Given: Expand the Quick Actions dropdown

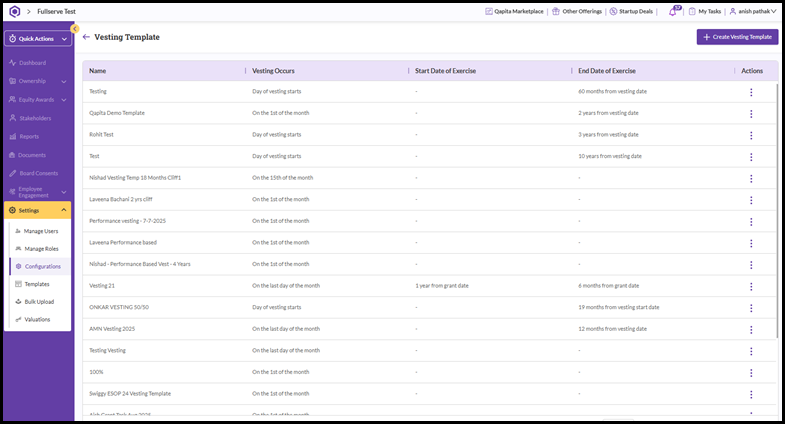Looking at the screenshot, I should (38, 39).
